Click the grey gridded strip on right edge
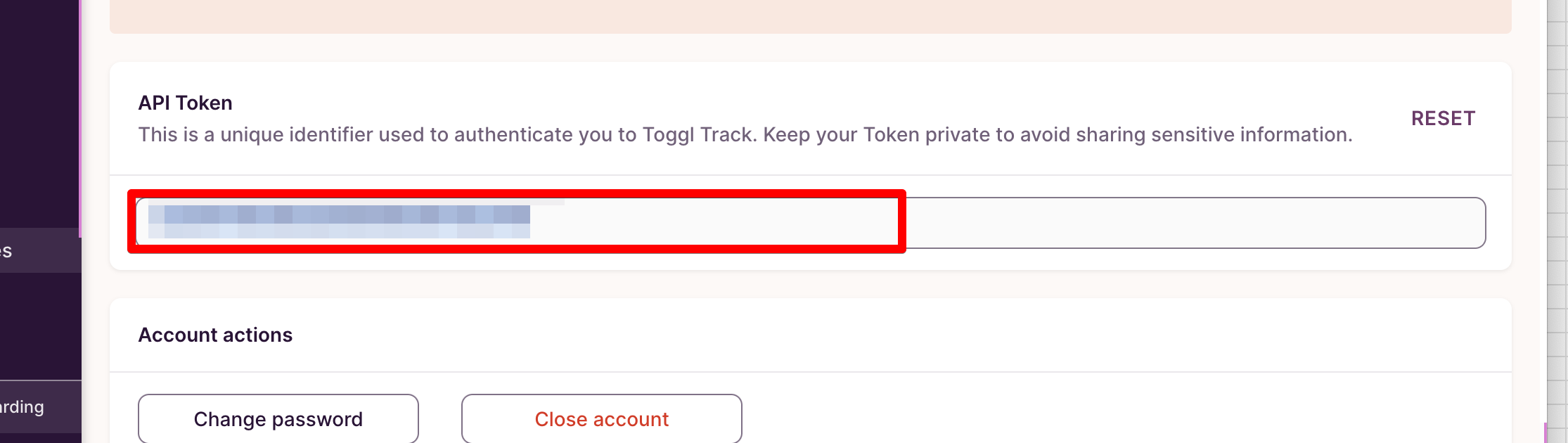Screen dimensions: 1568x443 coord(1557,211)
